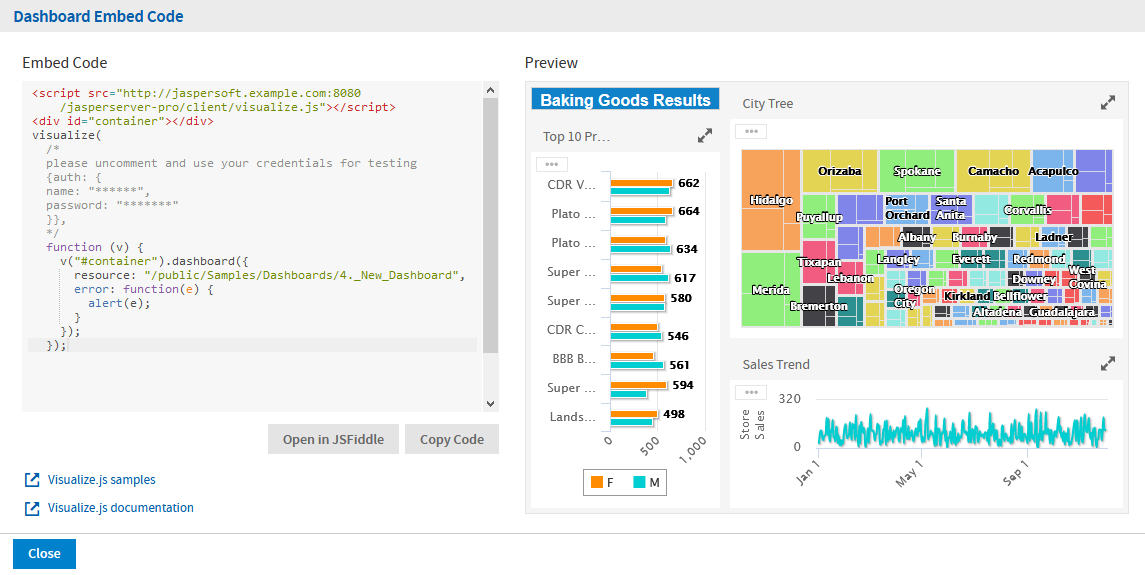Maximize the Sales Trend dashlet
The height and width of the screenshot is (575, 1145).
(1108, 363)
